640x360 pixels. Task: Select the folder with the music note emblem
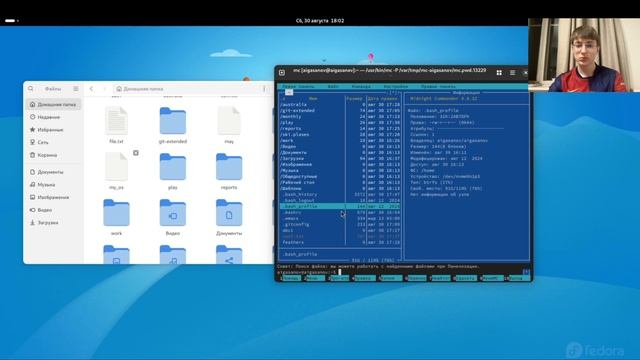coord(173,255)
